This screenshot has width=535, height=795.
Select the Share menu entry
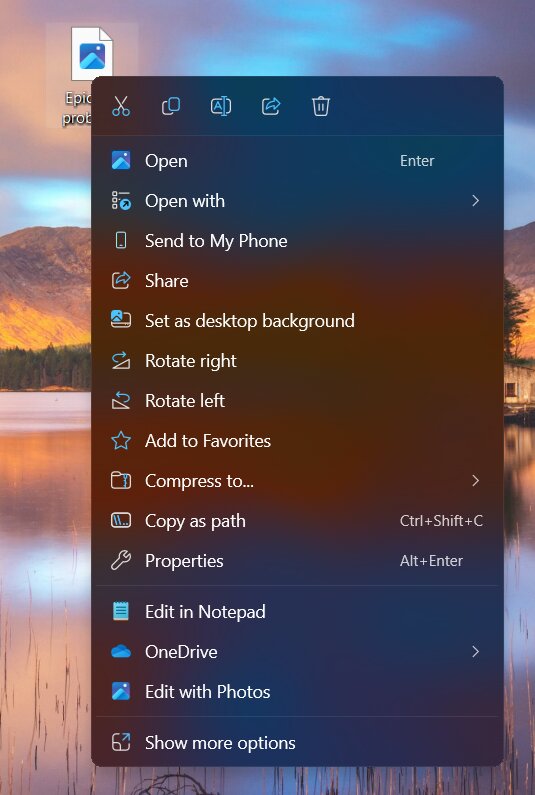tap(297, 280)
